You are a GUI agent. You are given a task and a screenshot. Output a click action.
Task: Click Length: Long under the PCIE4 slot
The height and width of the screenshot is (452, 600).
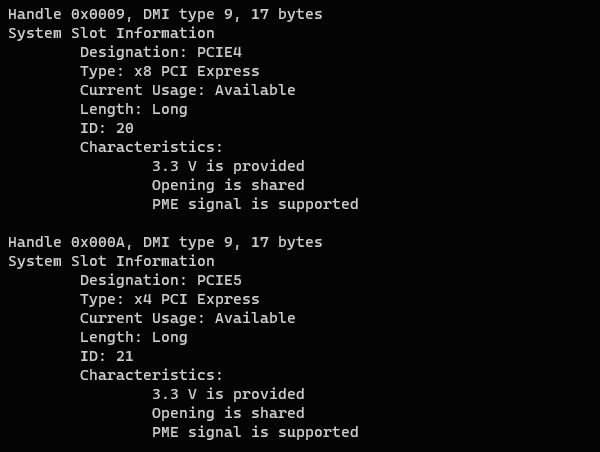133,109
